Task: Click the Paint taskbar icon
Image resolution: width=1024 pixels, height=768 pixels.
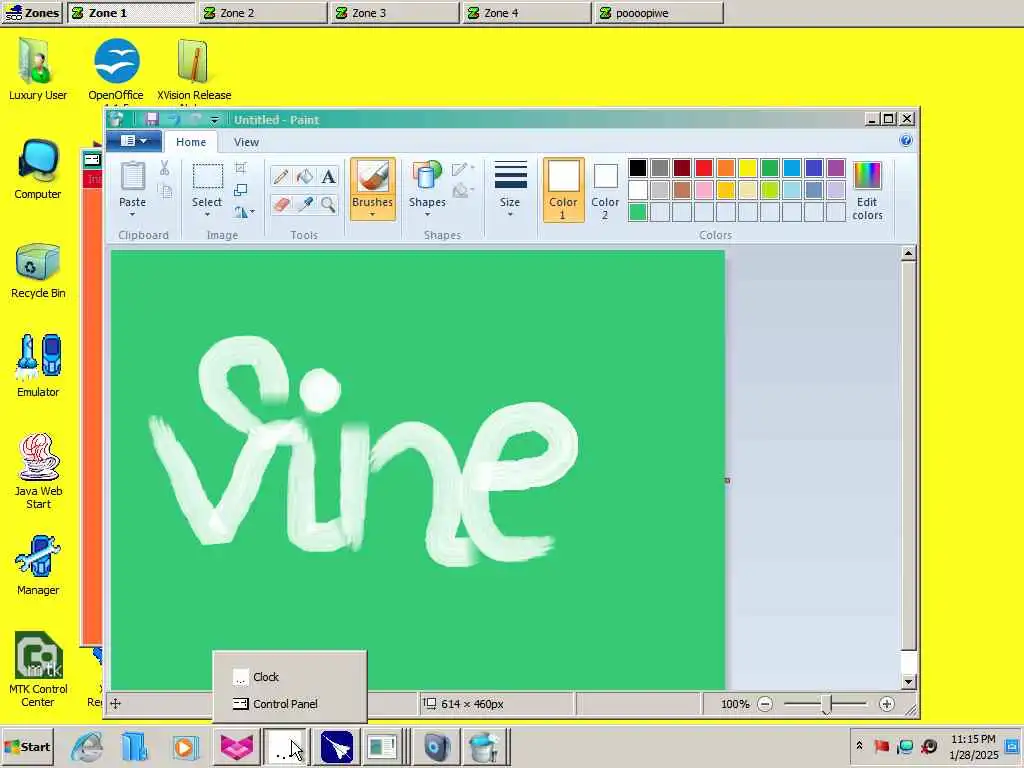Action: pos(485,747)
